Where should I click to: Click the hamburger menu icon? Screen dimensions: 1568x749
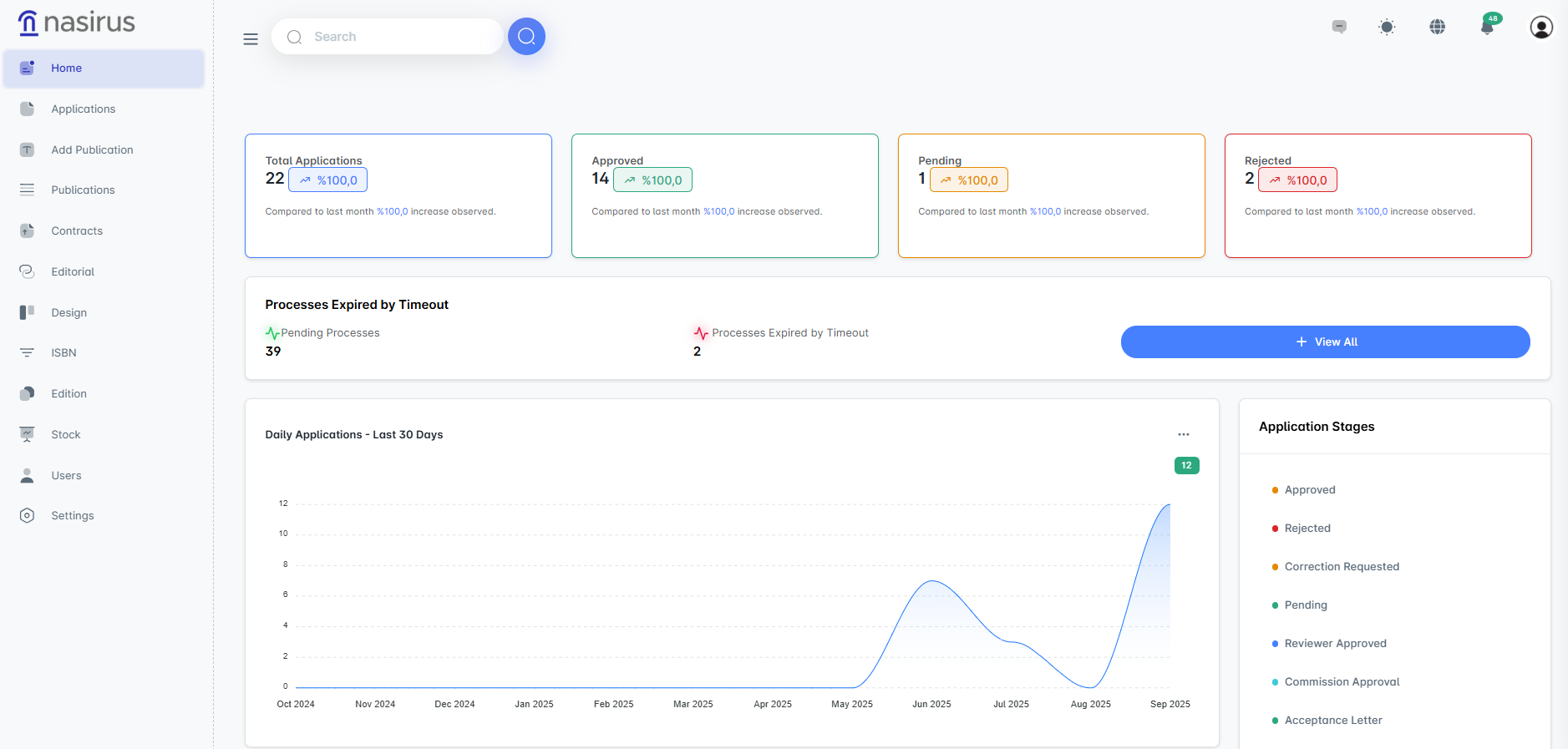pos(251,39)
